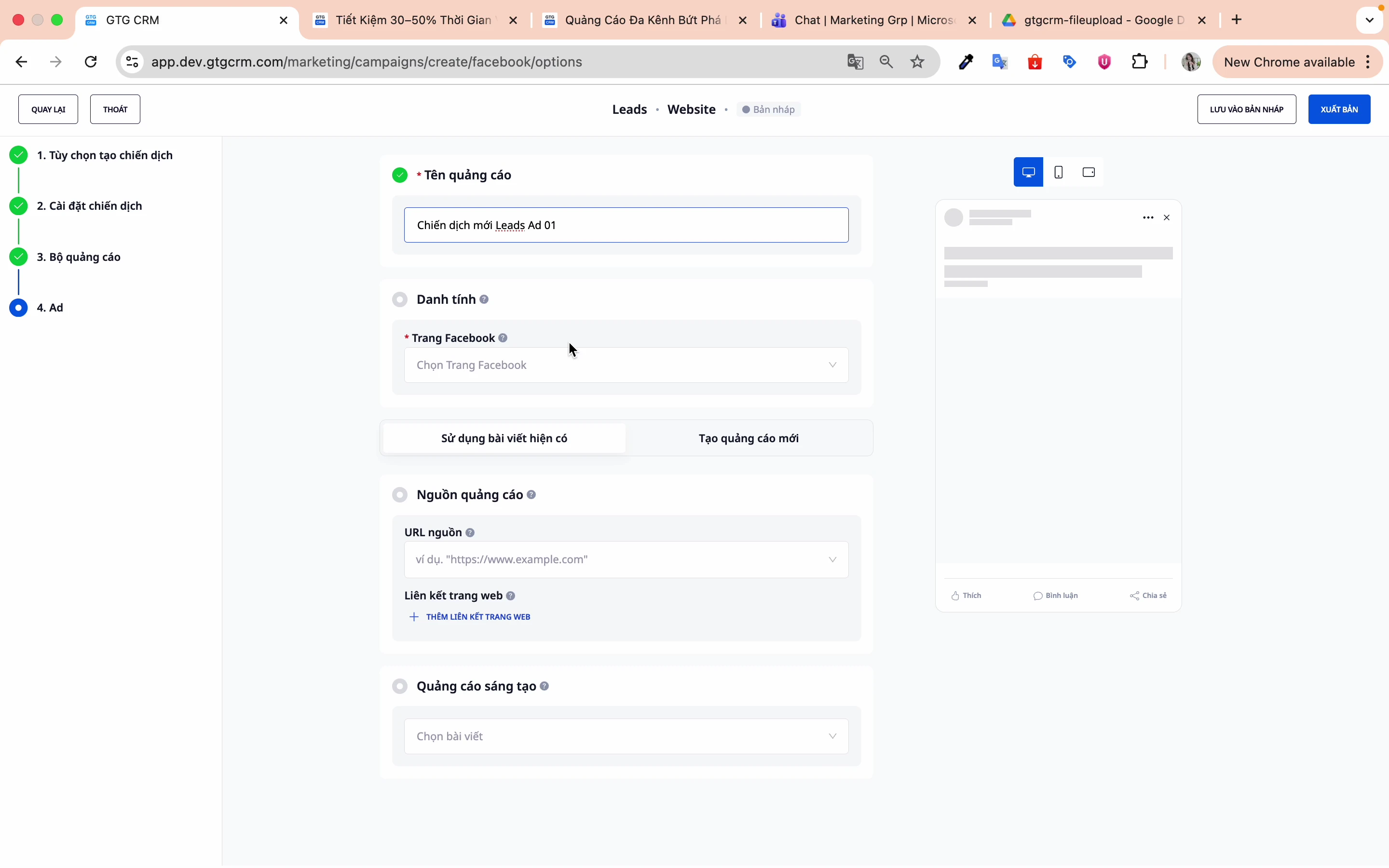Switch to the Tạo quảng cáo mới tab
This screenshot has width=1389, height=868.
coord(749,438)
